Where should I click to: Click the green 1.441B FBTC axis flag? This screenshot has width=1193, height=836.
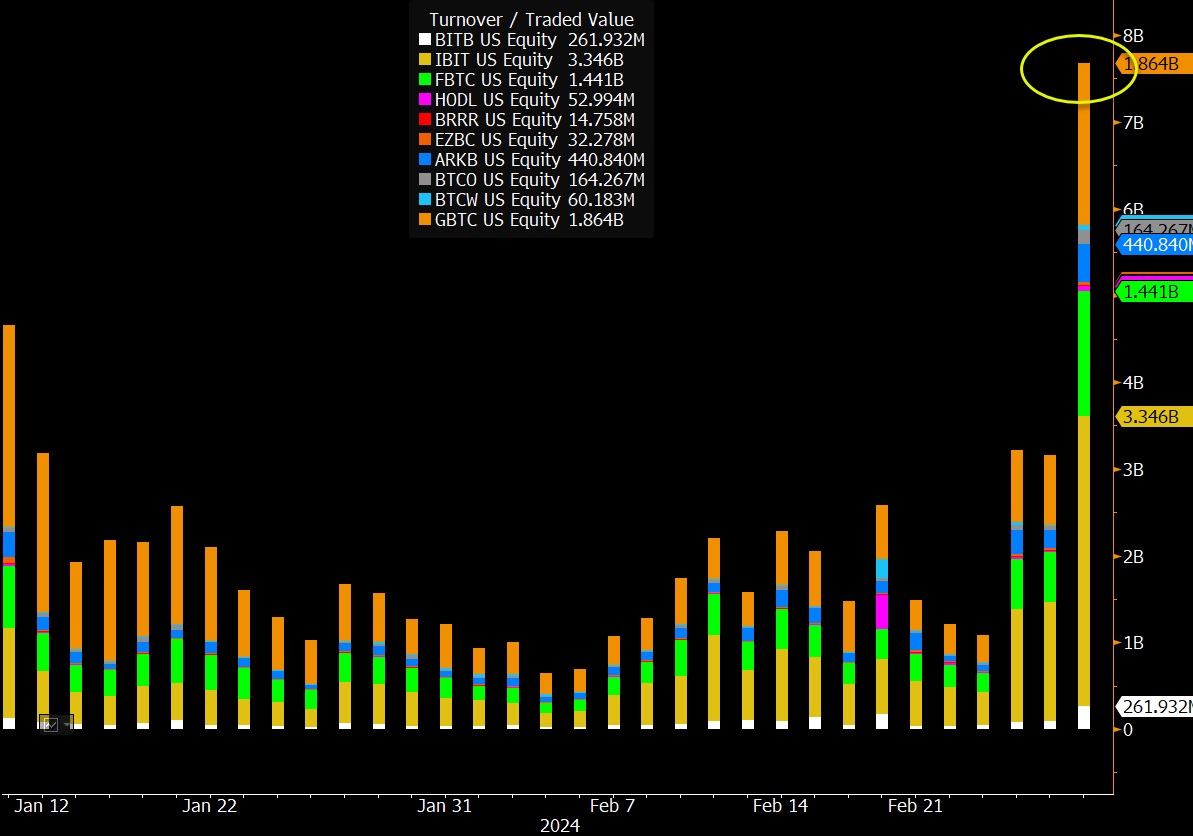tap(1150, 291)
